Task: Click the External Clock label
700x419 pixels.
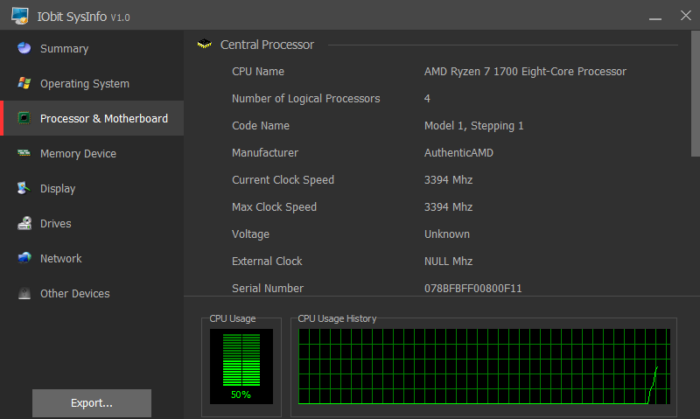Action: [x=267, y=261]
